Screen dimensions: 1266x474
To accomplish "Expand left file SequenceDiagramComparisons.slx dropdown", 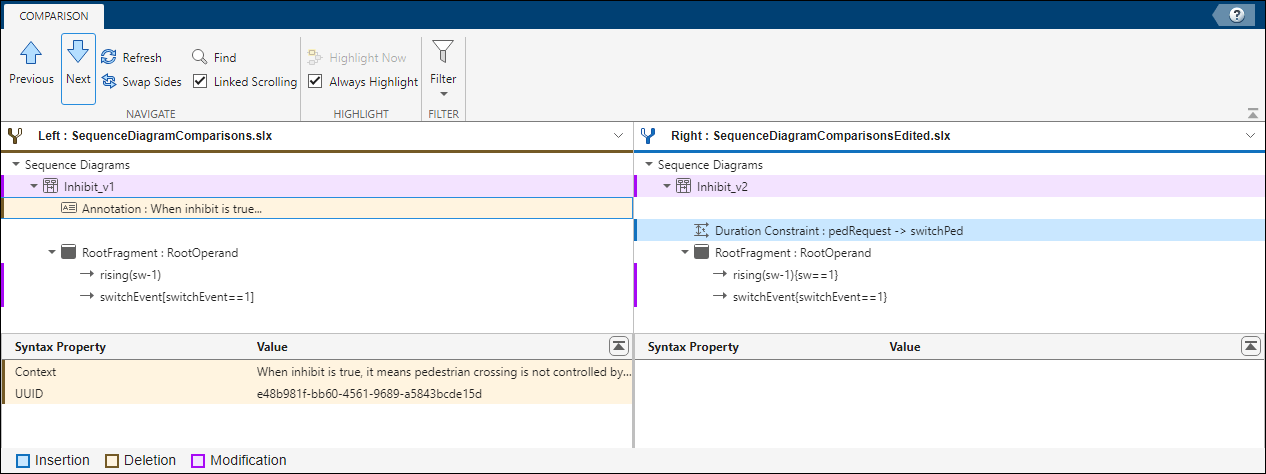I will 618,135.
